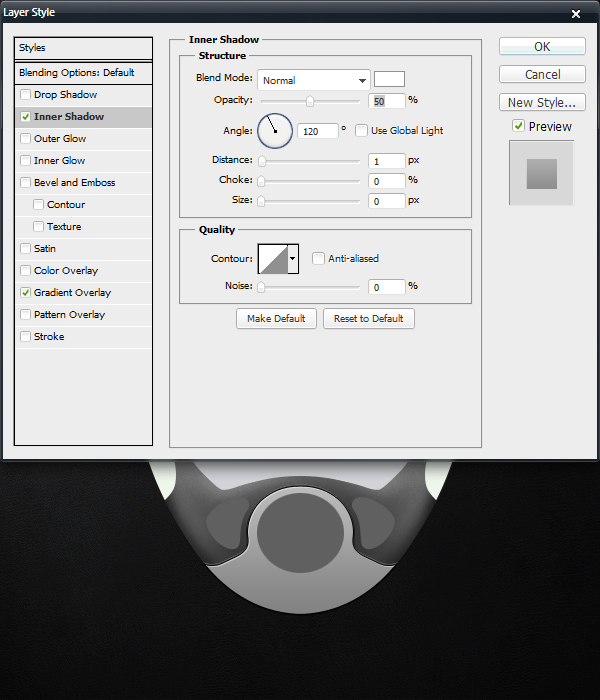Click the style preview thumbnail

tap(542, 173)
